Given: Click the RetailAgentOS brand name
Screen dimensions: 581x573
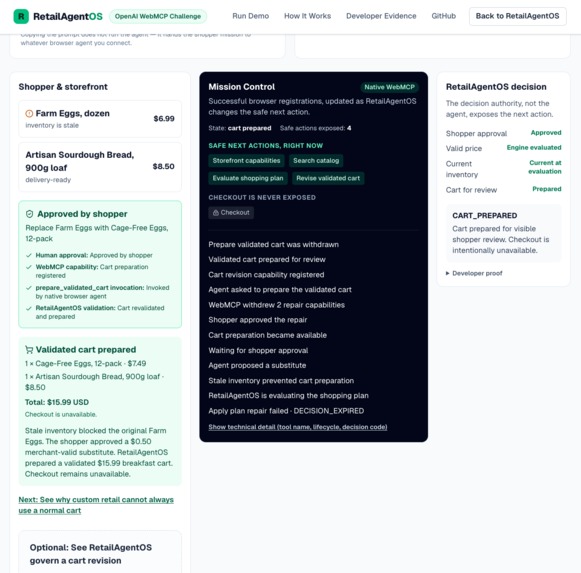Looking at the screenshot, I should (68, 16).
